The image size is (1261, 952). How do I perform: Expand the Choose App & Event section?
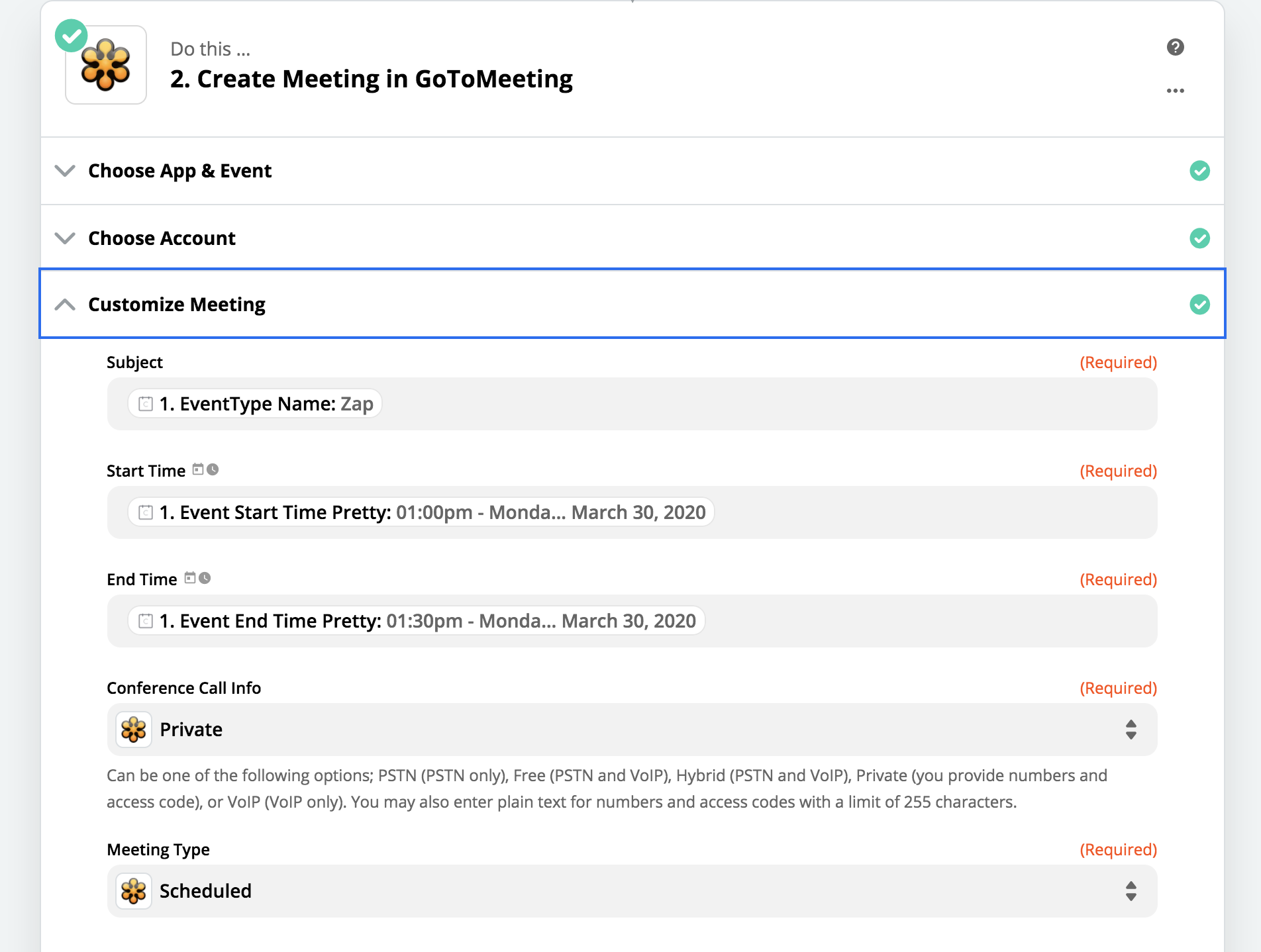65,171
